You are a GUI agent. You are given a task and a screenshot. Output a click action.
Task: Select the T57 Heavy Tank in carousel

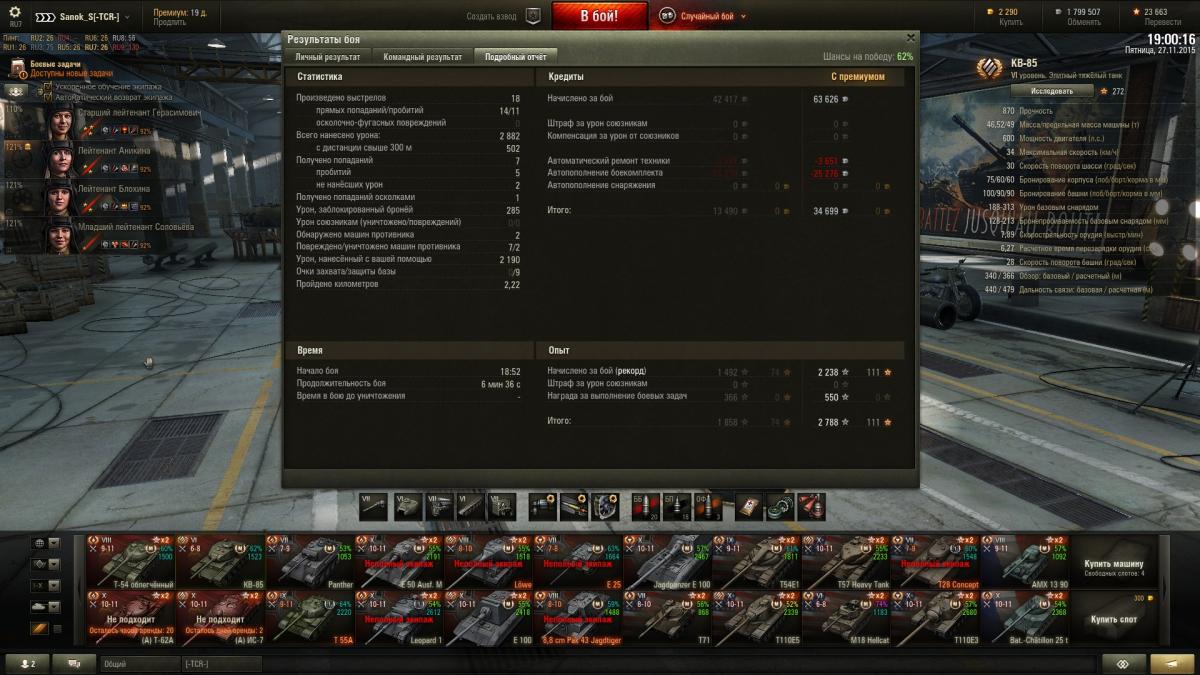point(846,562)
